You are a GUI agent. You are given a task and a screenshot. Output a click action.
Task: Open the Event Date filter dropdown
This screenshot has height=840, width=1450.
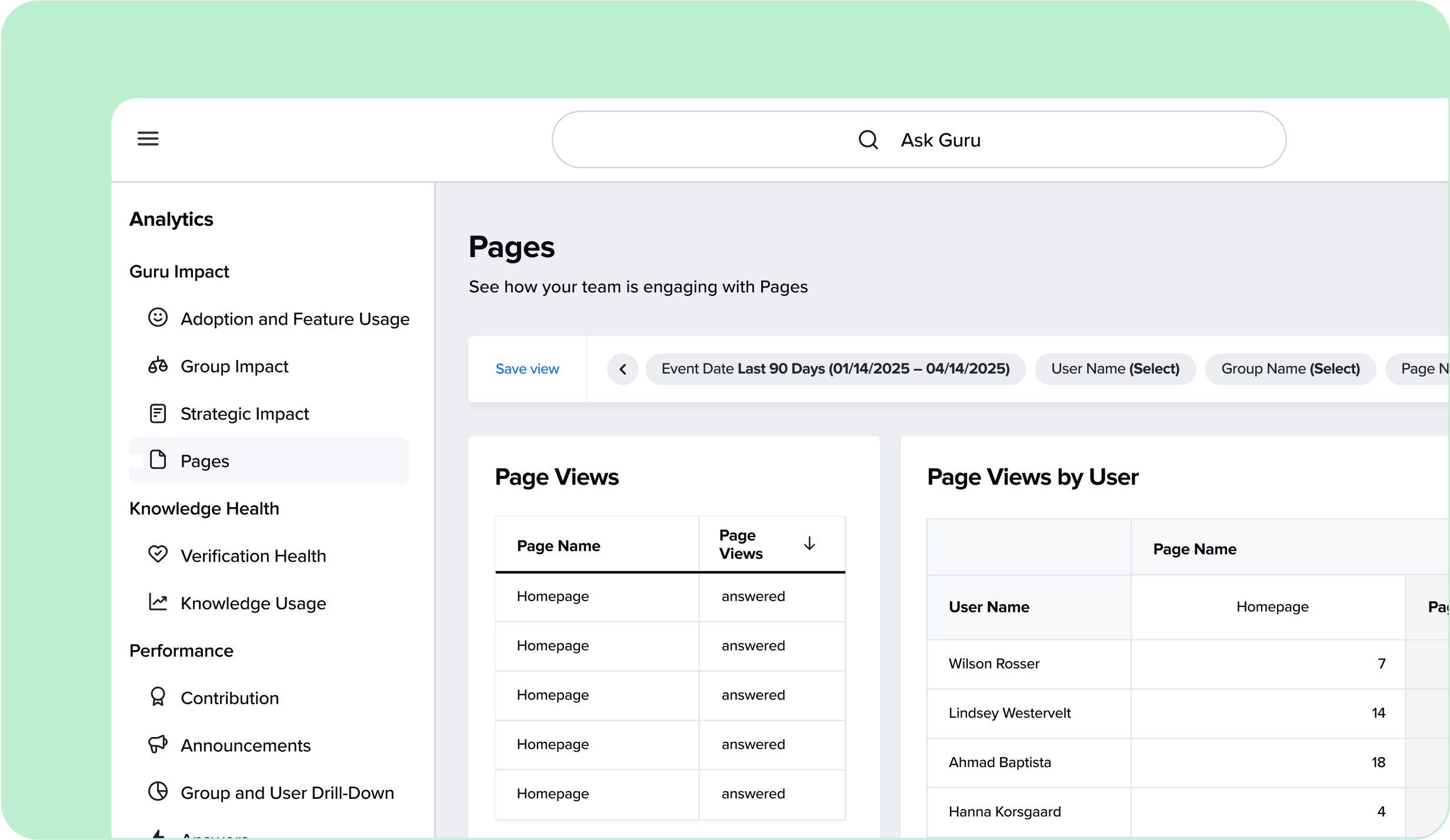tap(835, 369)
